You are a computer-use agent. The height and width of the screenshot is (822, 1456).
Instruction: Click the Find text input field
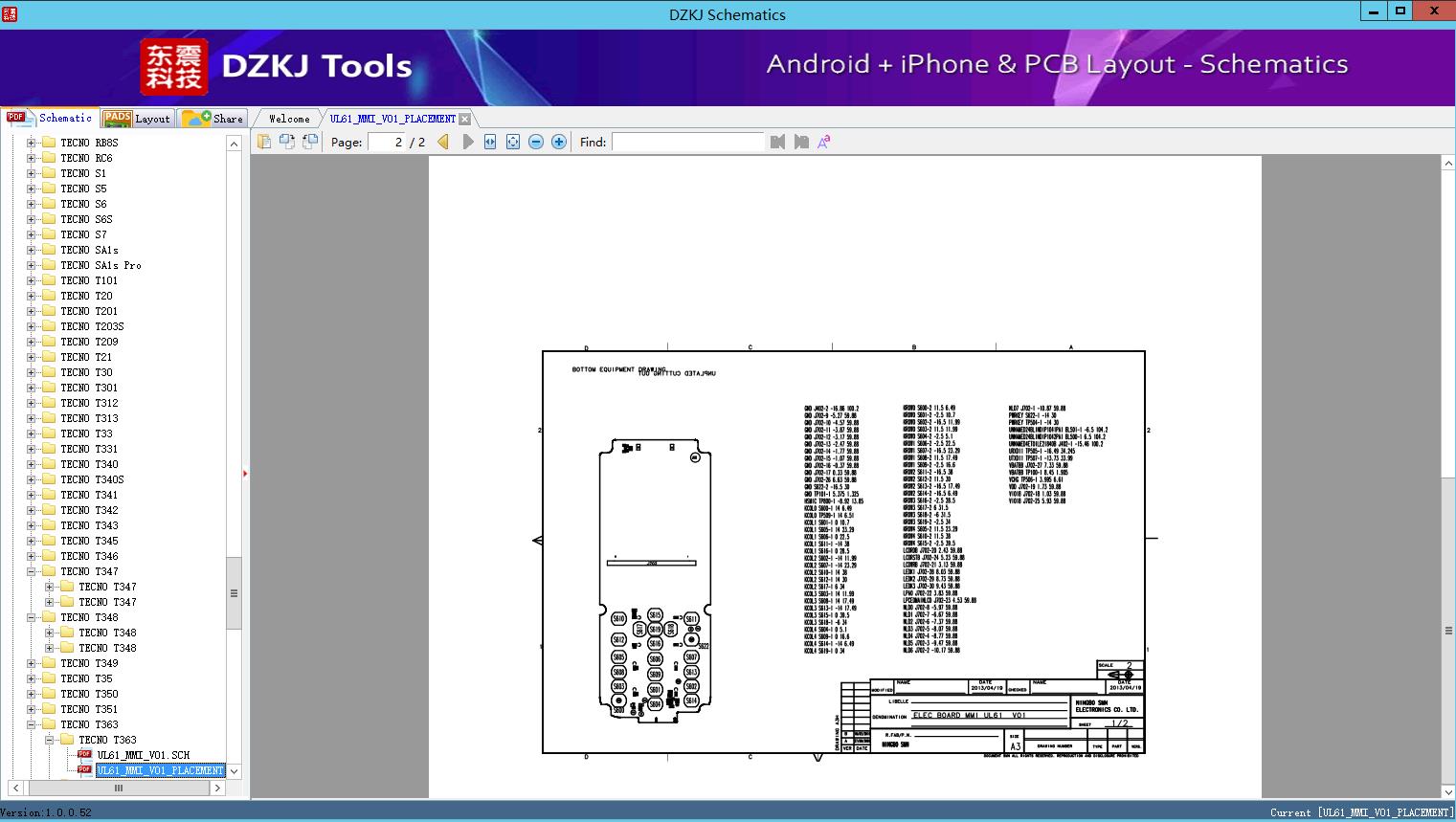[x=687, y=142]
